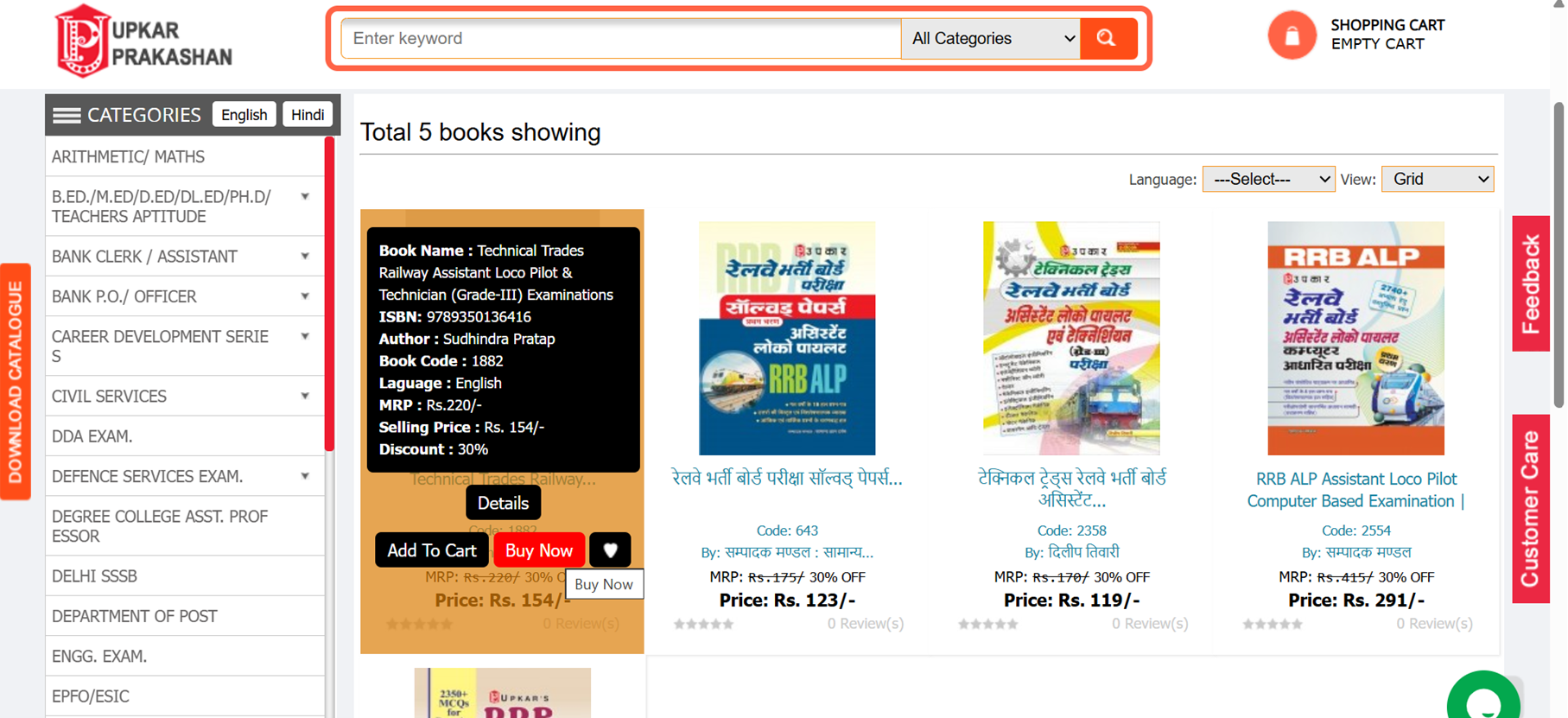Click the 'Author : Sudhindra Pratap' line
The image size is (1568, 718).
(467, 340)
